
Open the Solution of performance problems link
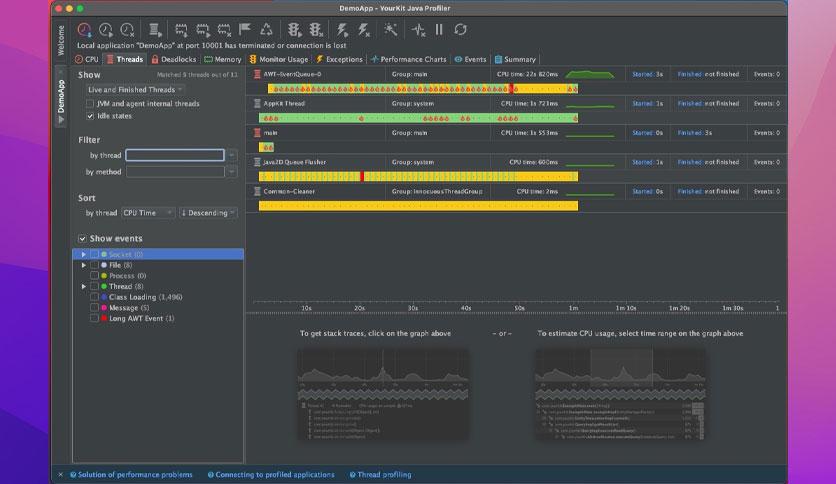[x=133, y=475]
